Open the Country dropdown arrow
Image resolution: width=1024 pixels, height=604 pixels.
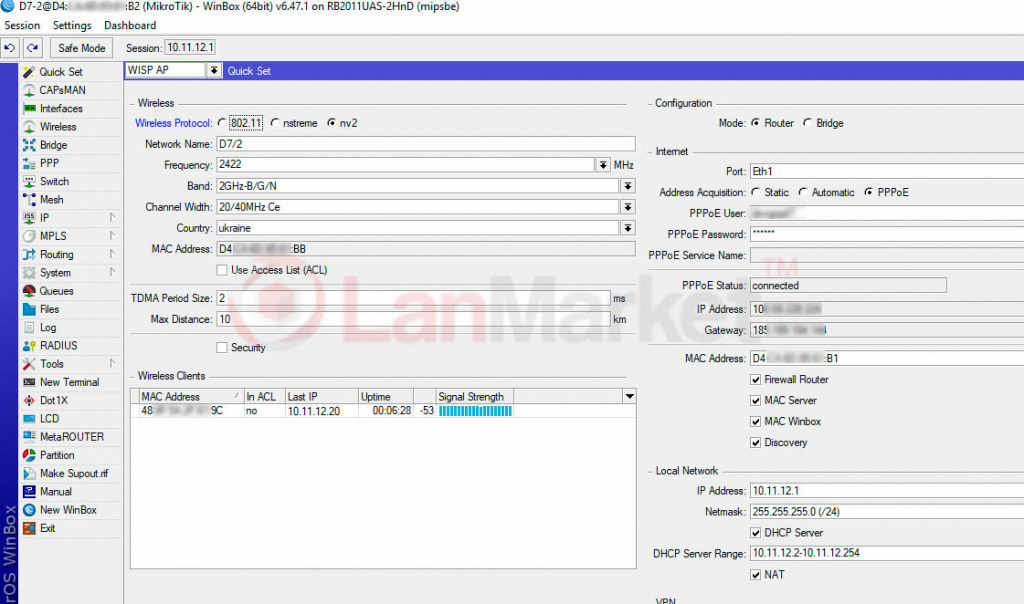[x=627, y=228]
